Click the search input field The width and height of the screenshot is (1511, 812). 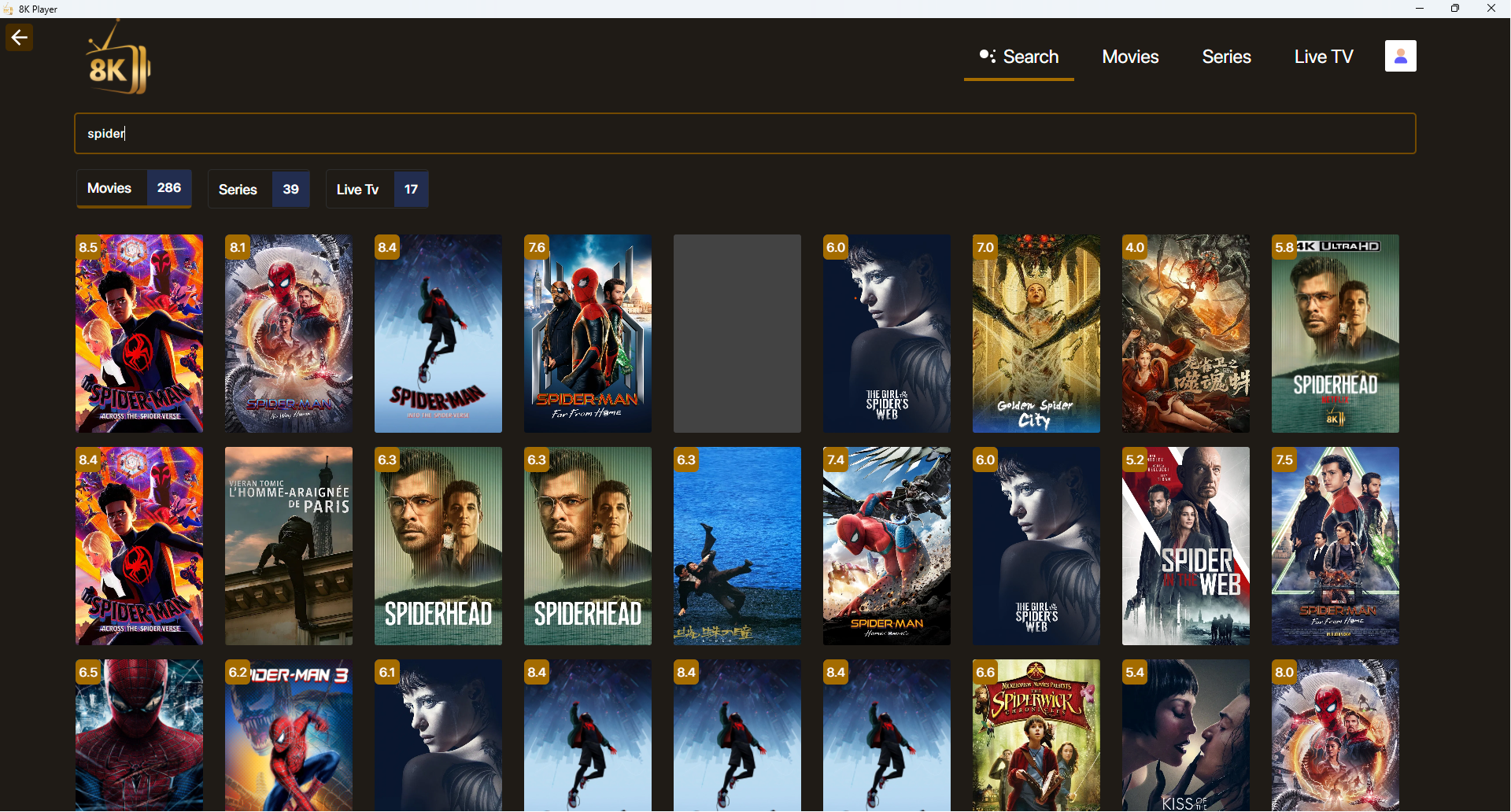click(x=744, y=133)
